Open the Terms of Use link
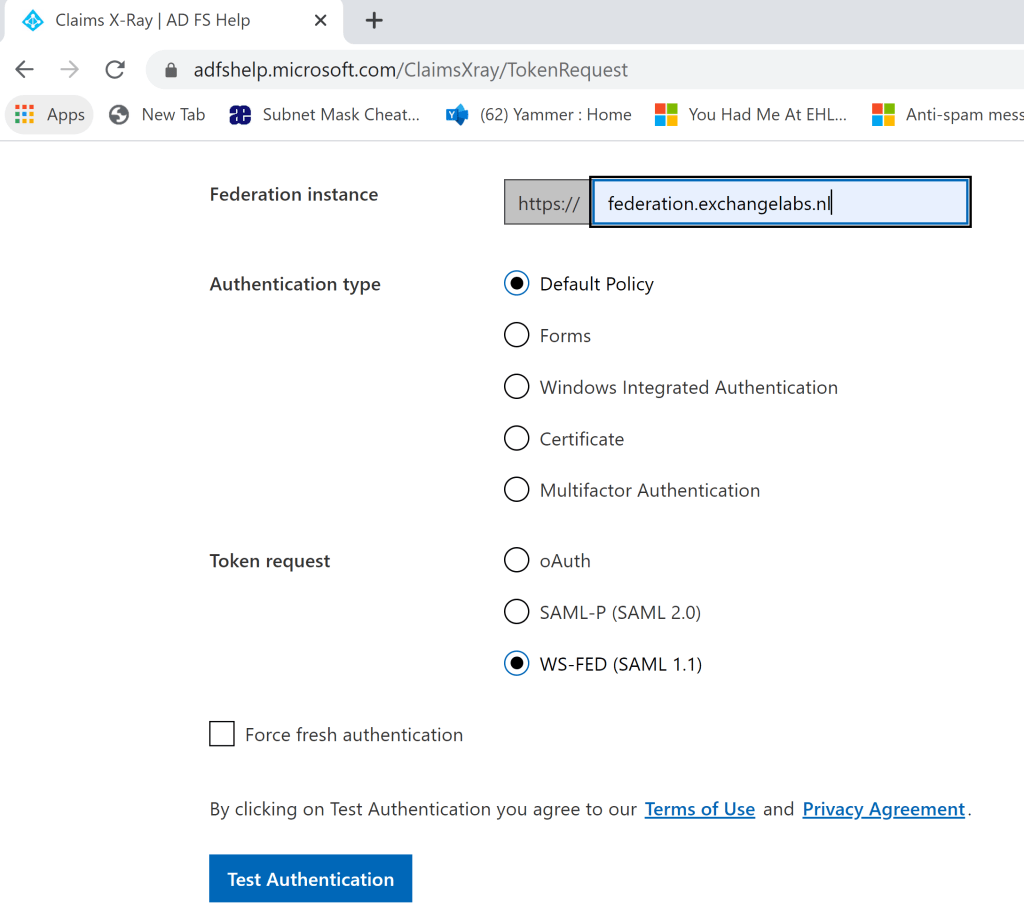 pyautogui.click(x=699, y=809)
